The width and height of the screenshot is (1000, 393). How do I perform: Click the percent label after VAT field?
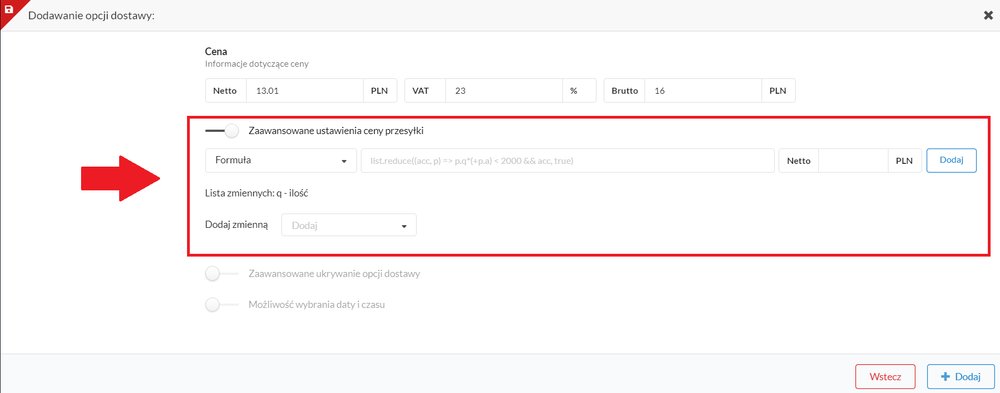pyautogui.click(x=573, y=91)
